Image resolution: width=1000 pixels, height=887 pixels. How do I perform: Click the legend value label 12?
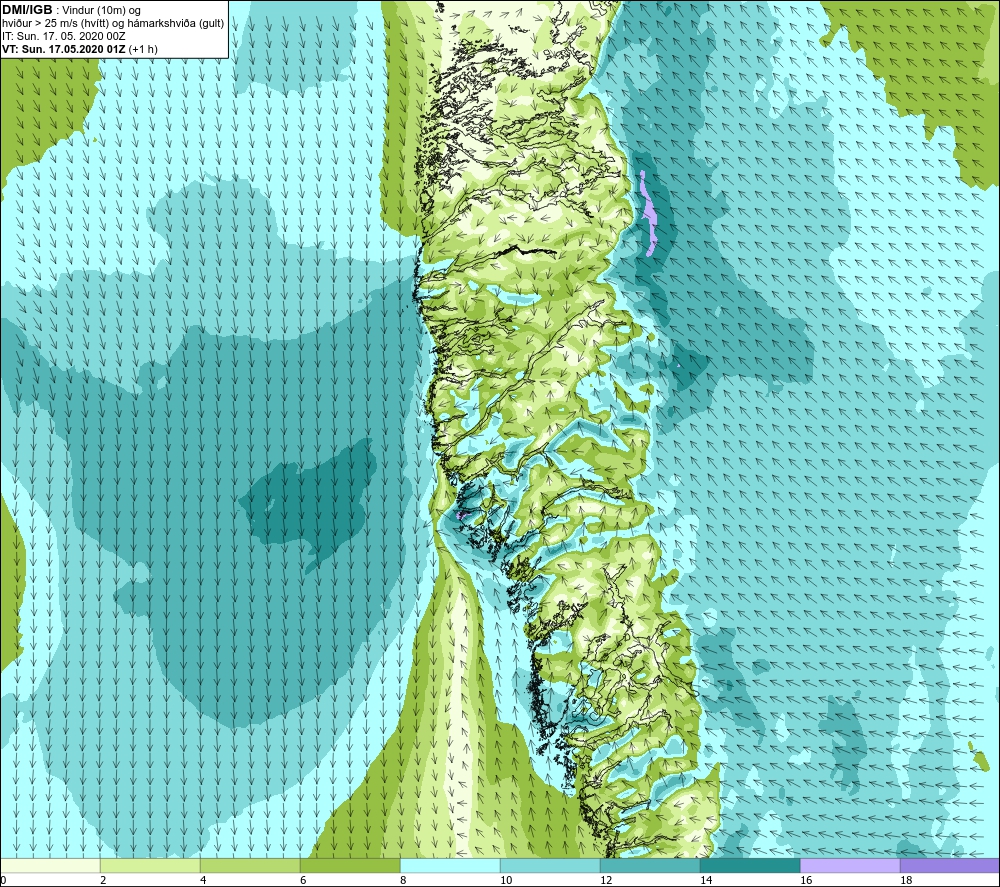(x=606, y=880)
